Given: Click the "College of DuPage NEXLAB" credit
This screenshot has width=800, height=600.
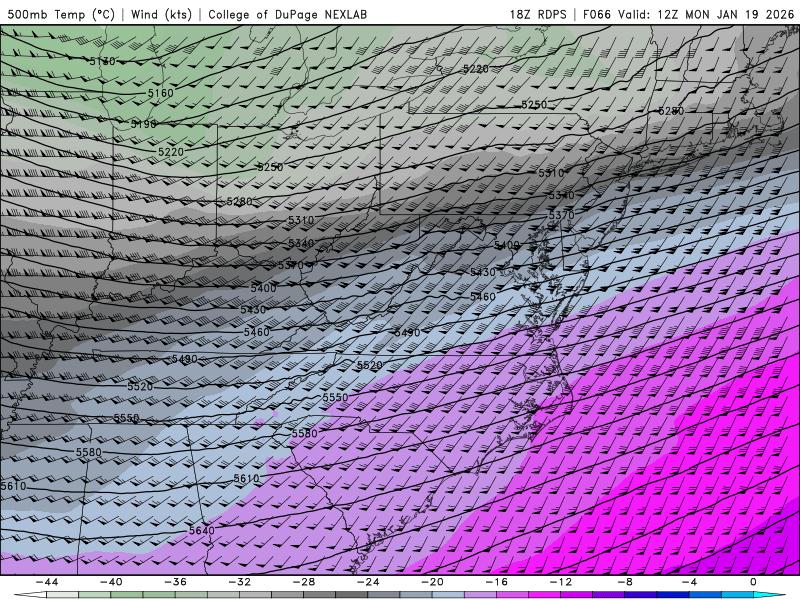Looking at the screenshot, I should [287, 14].
